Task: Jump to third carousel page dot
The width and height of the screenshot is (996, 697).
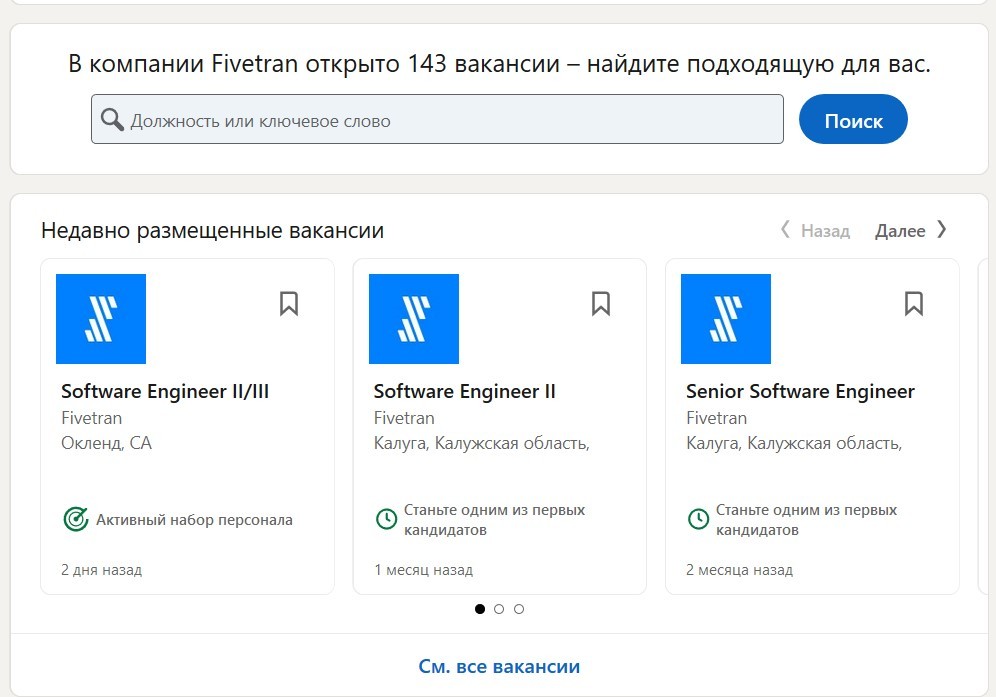Action: pos(519,609)
